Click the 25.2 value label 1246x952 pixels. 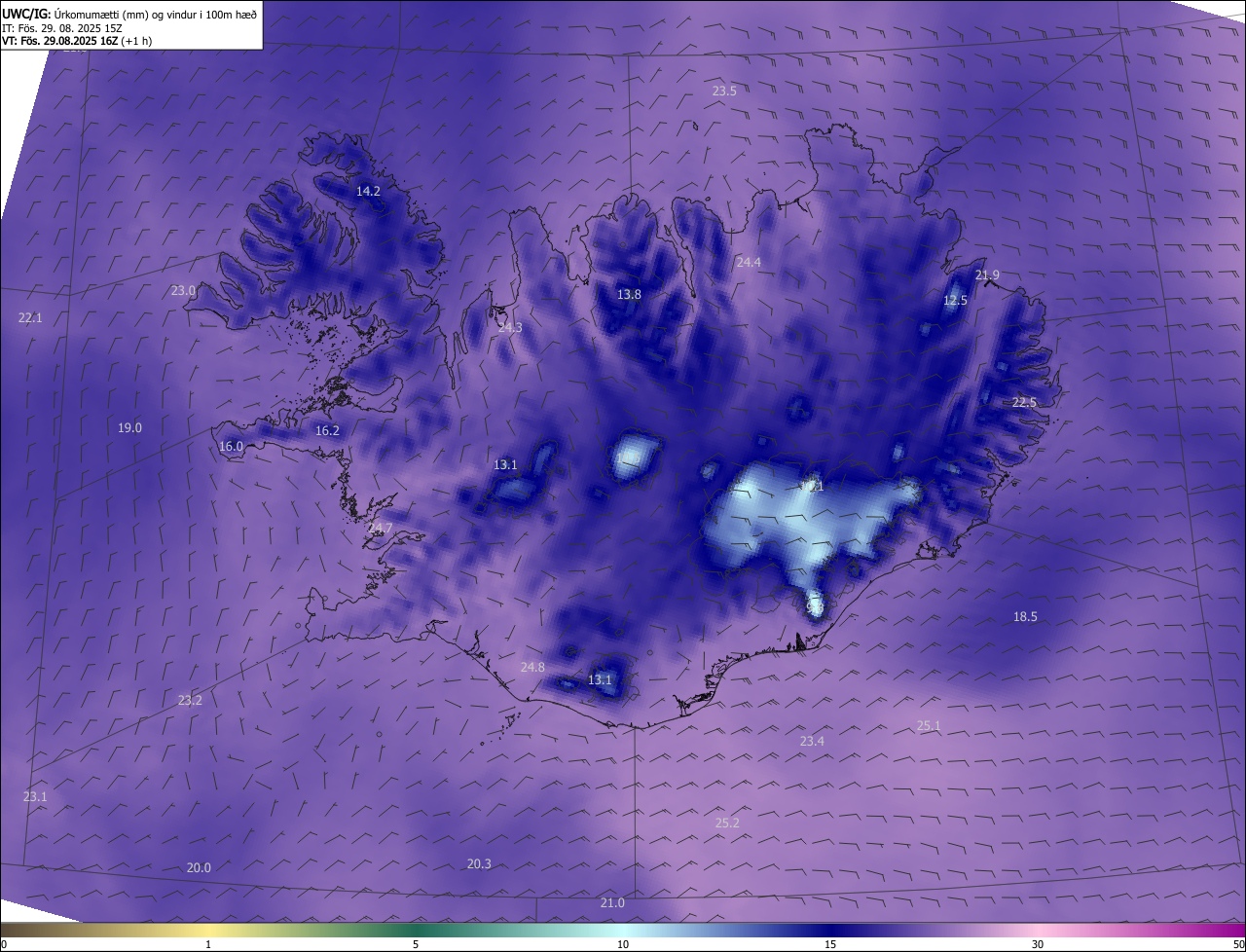pyautogui.click(x=727, y=824)
